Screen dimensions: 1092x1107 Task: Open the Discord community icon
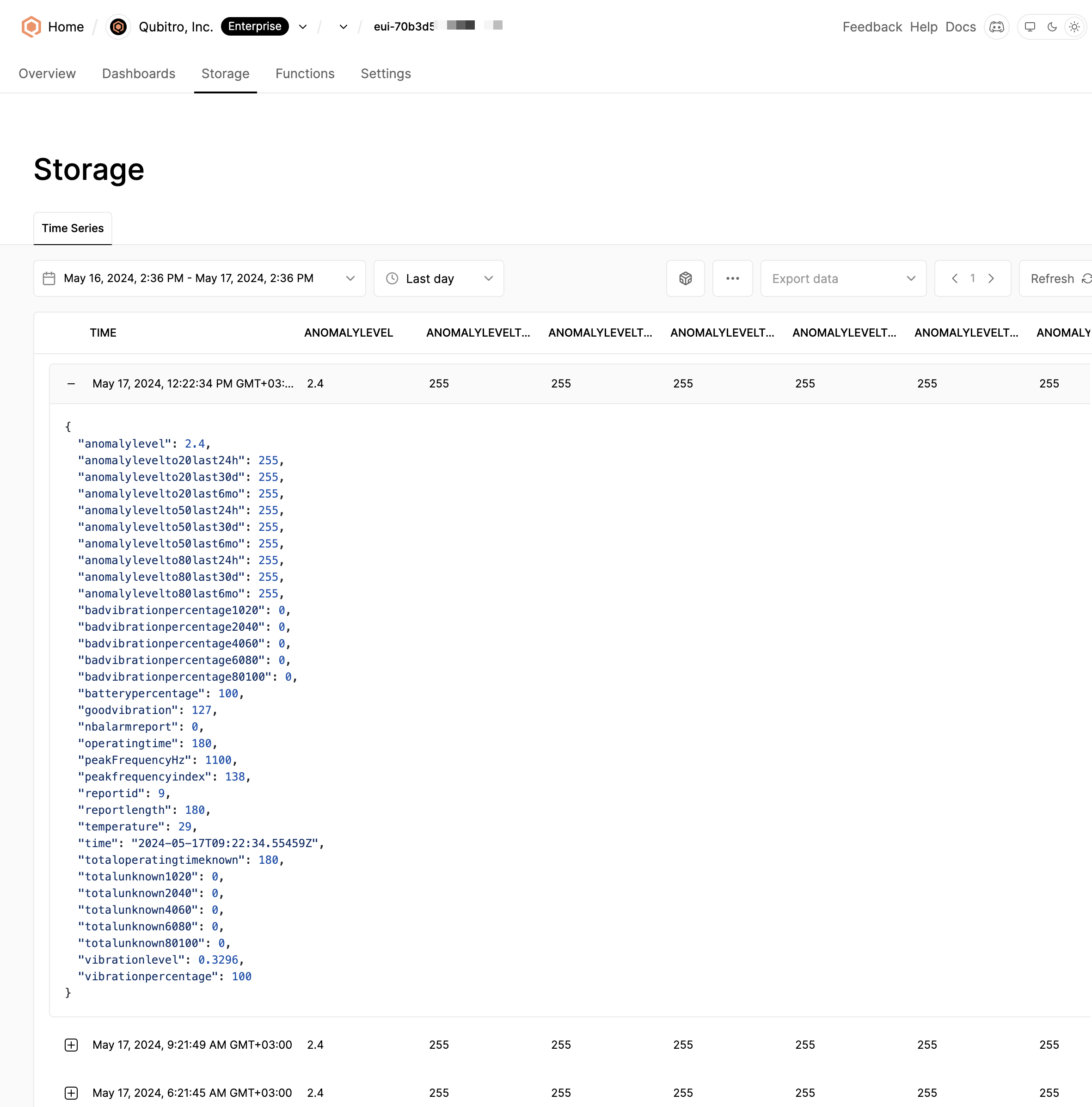click(996, 26)
